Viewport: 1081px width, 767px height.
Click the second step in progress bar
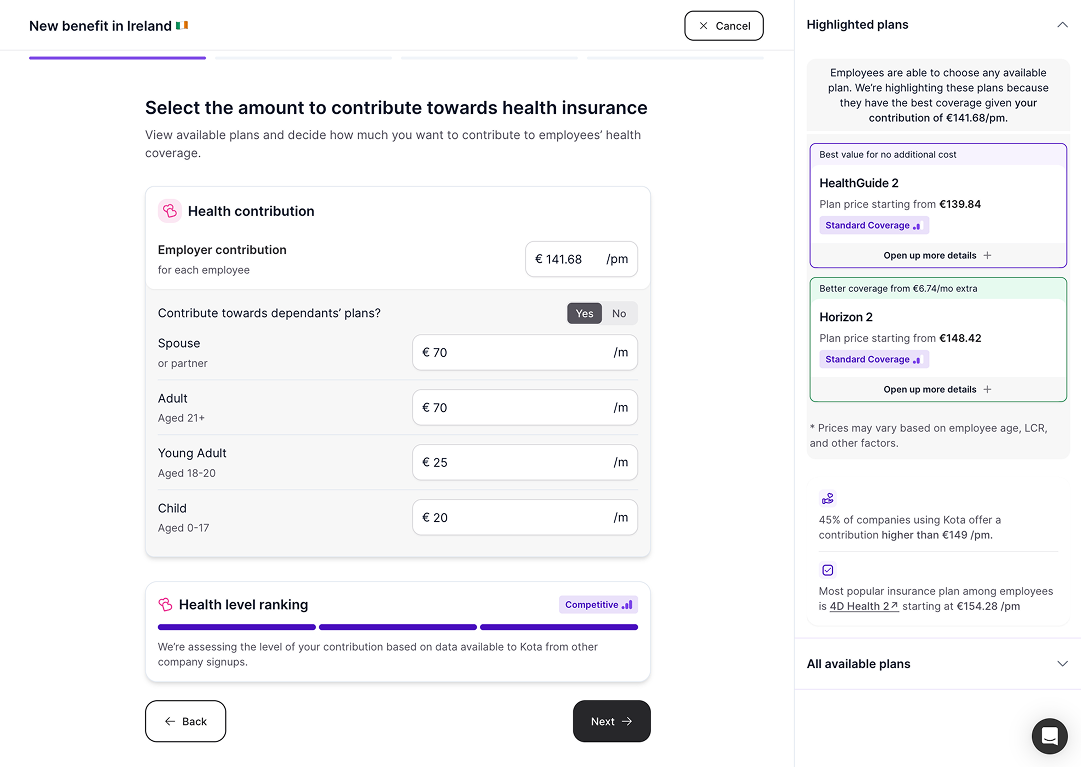tap(303, 58)
